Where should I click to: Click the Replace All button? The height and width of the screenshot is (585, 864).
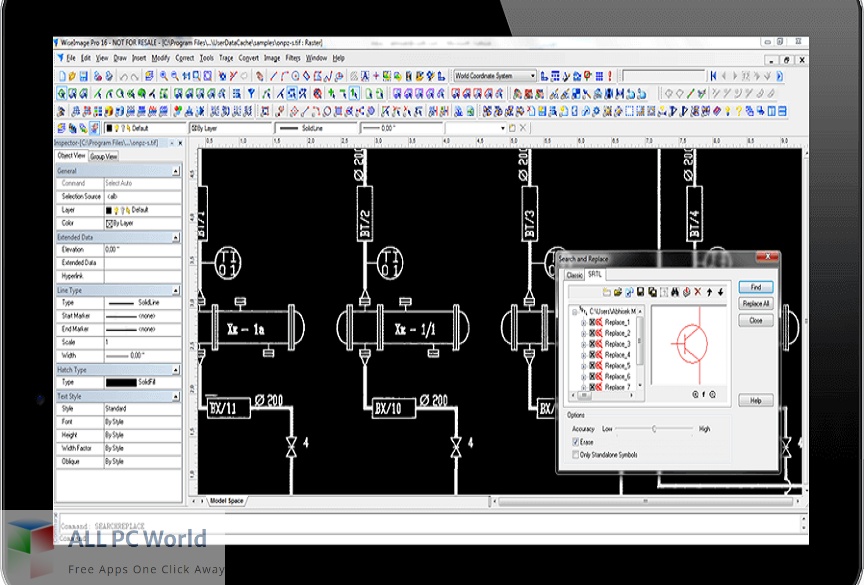pos(755,304)
